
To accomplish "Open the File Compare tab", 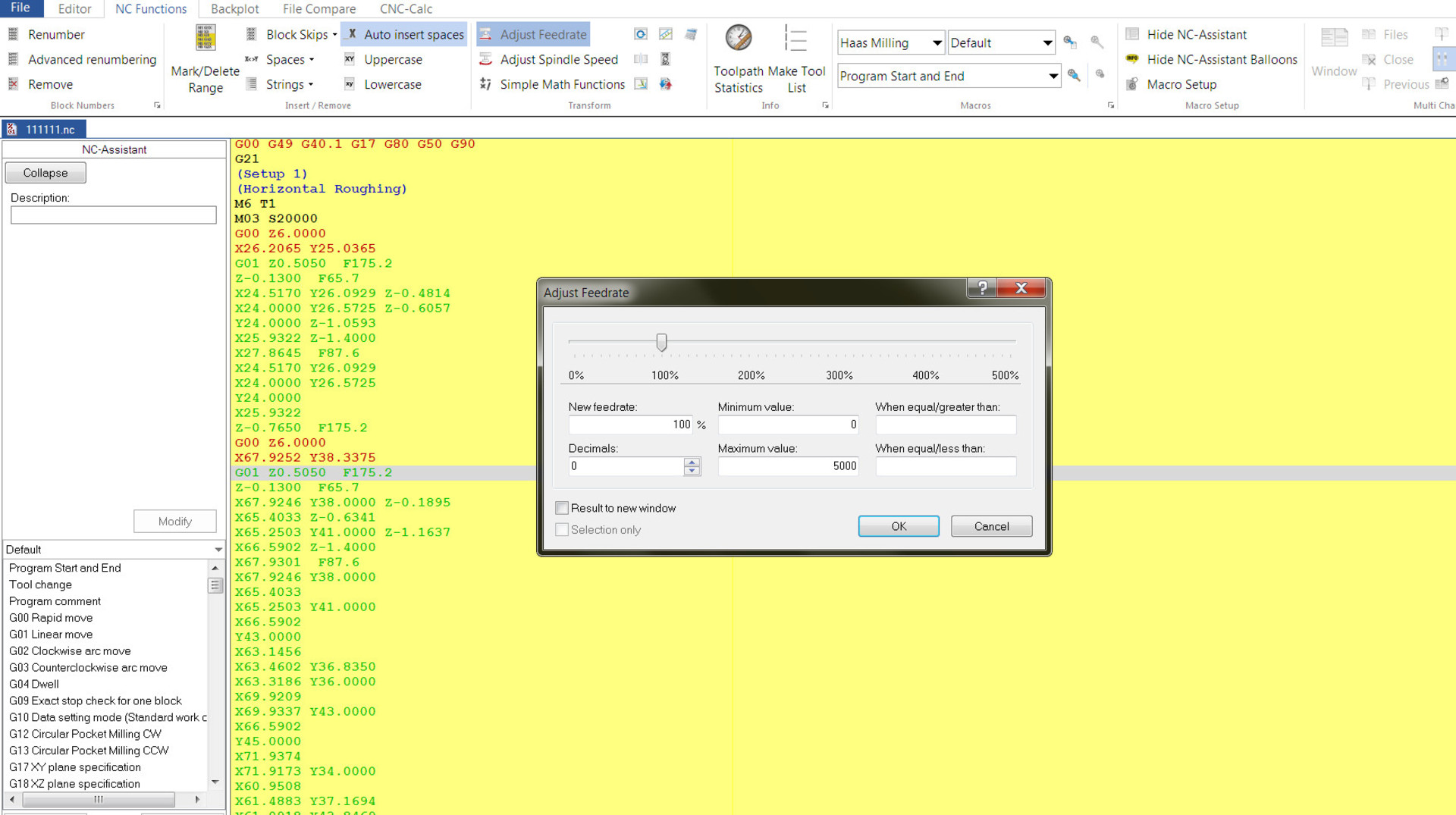I will coord(319,9).
